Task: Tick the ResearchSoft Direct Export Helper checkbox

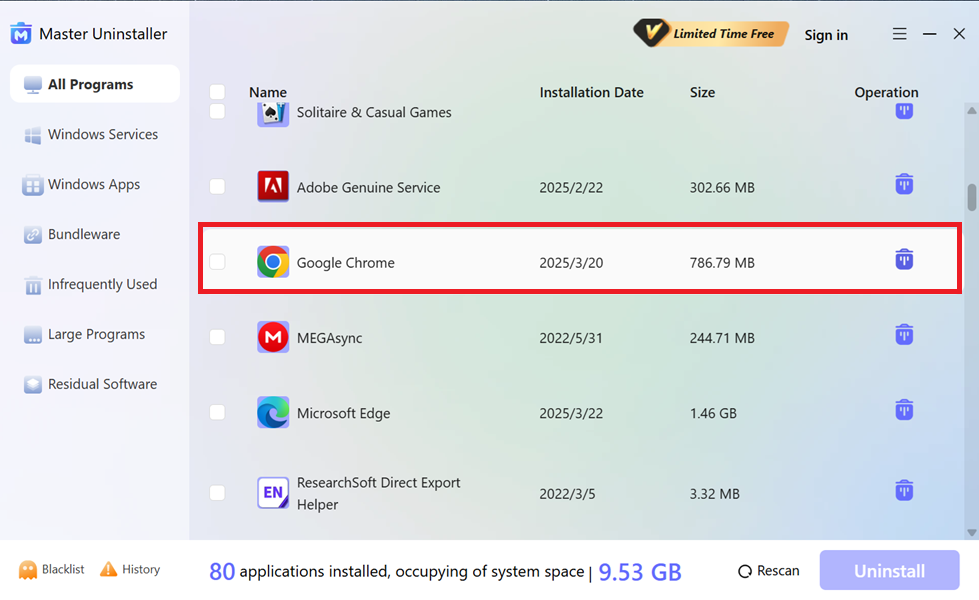Action: 217,493
